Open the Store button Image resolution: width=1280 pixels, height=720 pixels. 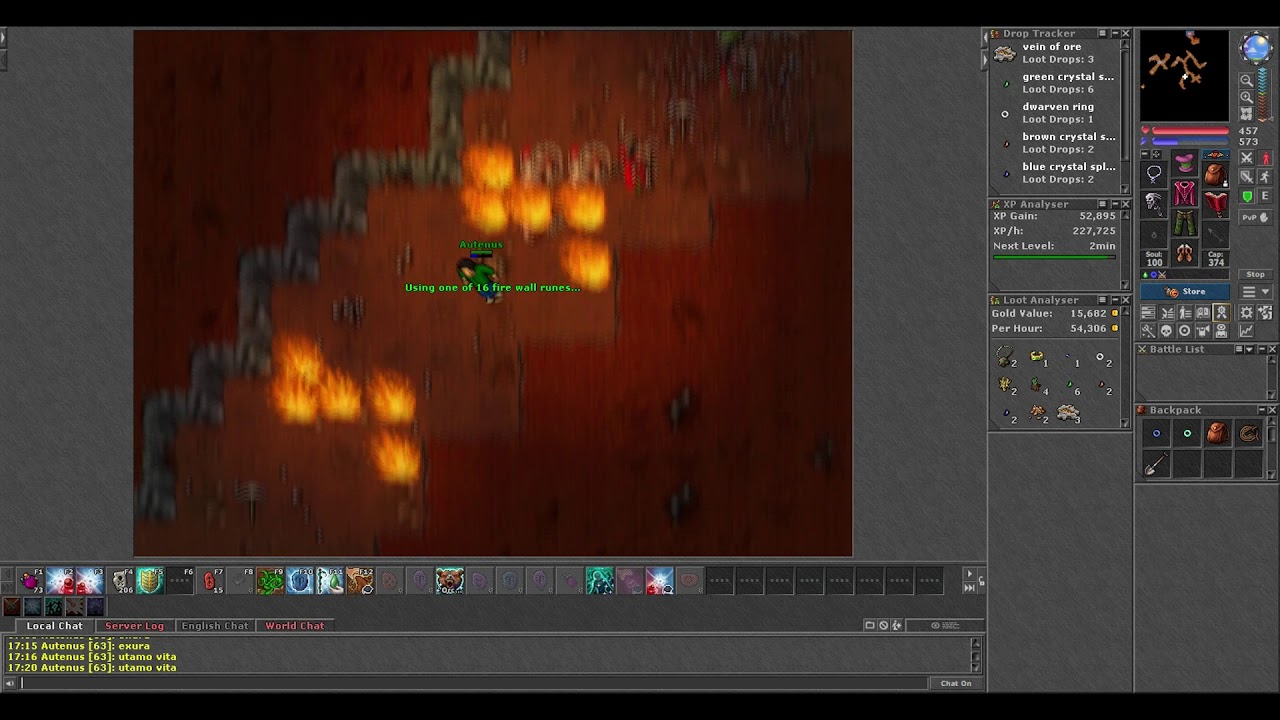coord(1185,291)
